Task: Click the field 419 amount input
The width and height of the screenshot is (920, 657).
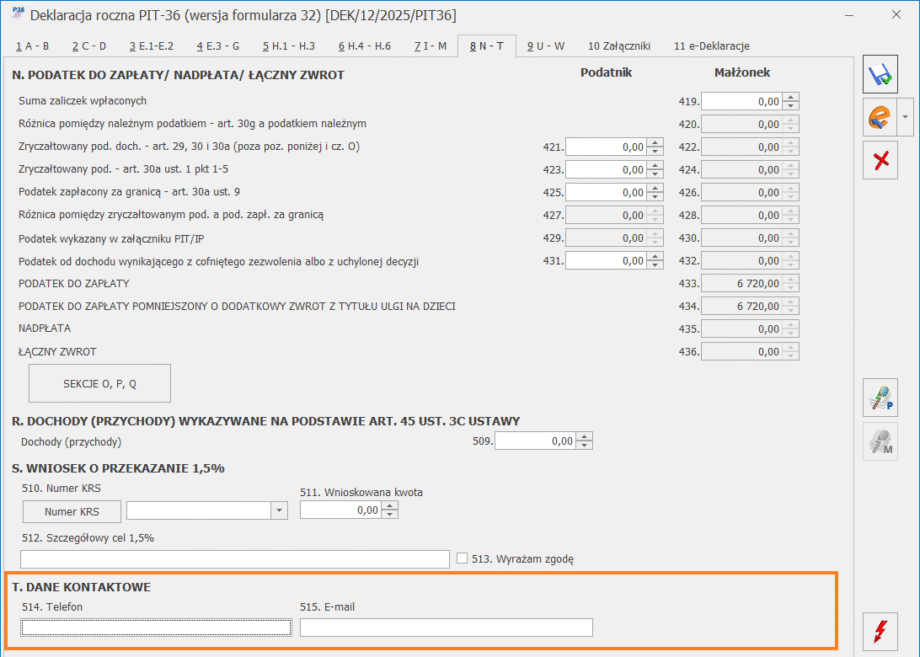Action: click(742, 101)
